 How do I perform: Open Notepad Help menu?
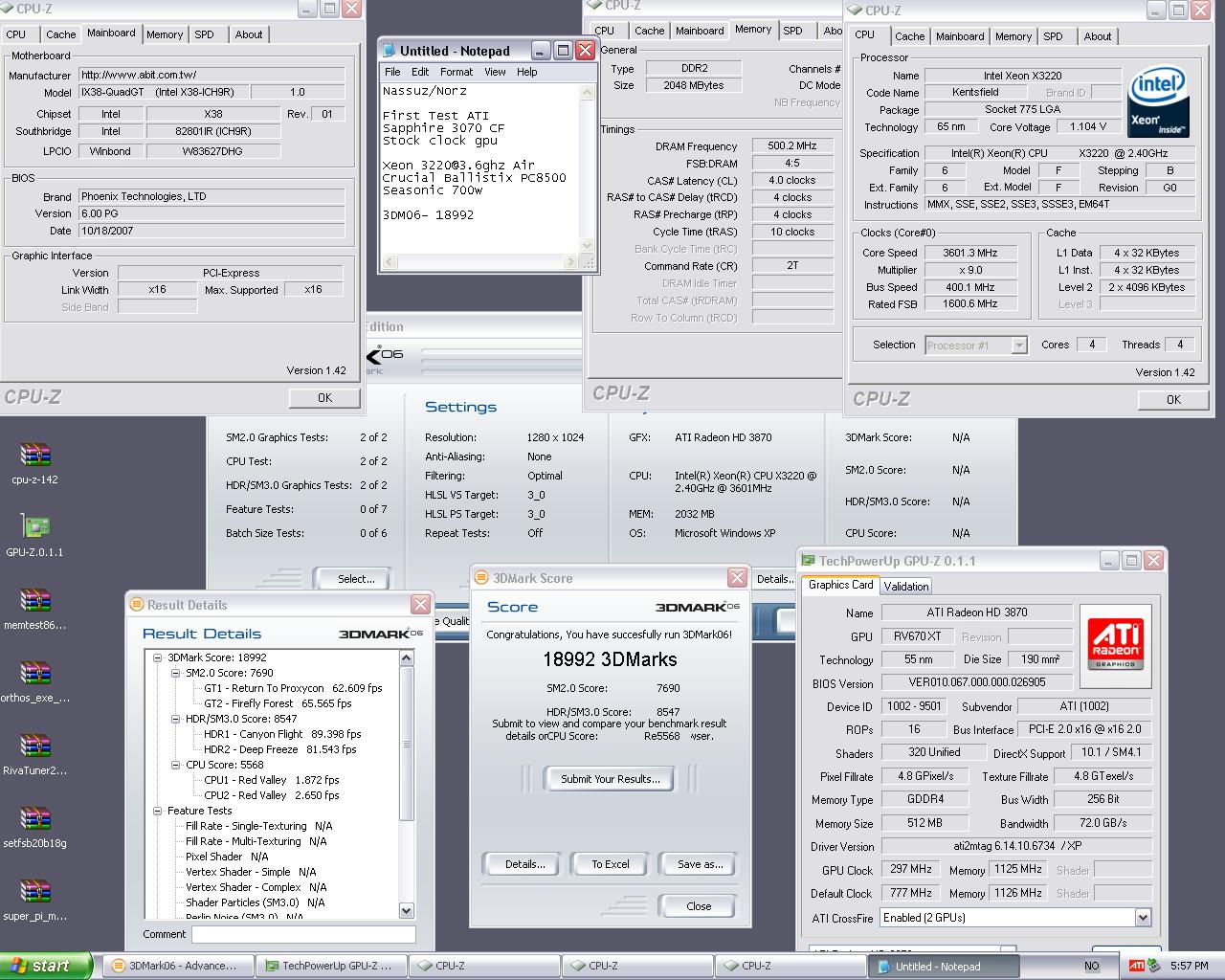point(527,72)
